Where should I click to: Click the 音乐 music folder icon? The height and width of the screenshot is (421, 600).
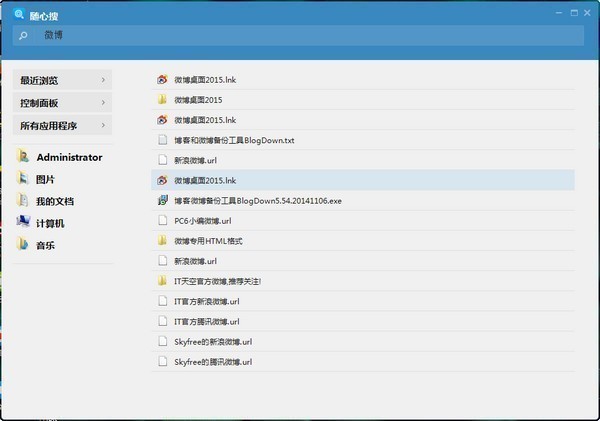pyautogui.click(x=23, y=245)
